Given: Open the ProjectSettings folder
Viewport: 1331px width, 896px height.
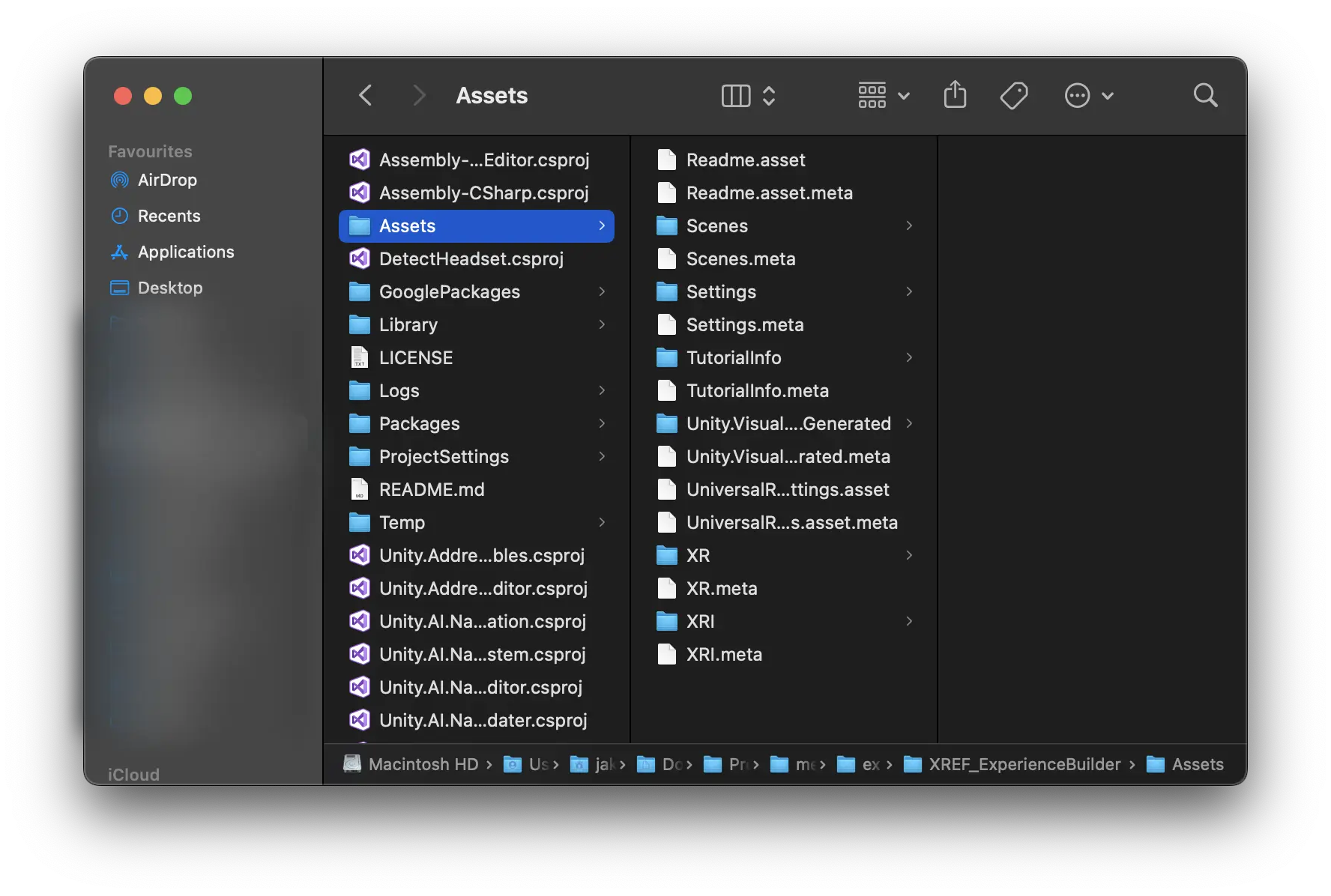Looking at the screenshot, I should click(444, 456).
